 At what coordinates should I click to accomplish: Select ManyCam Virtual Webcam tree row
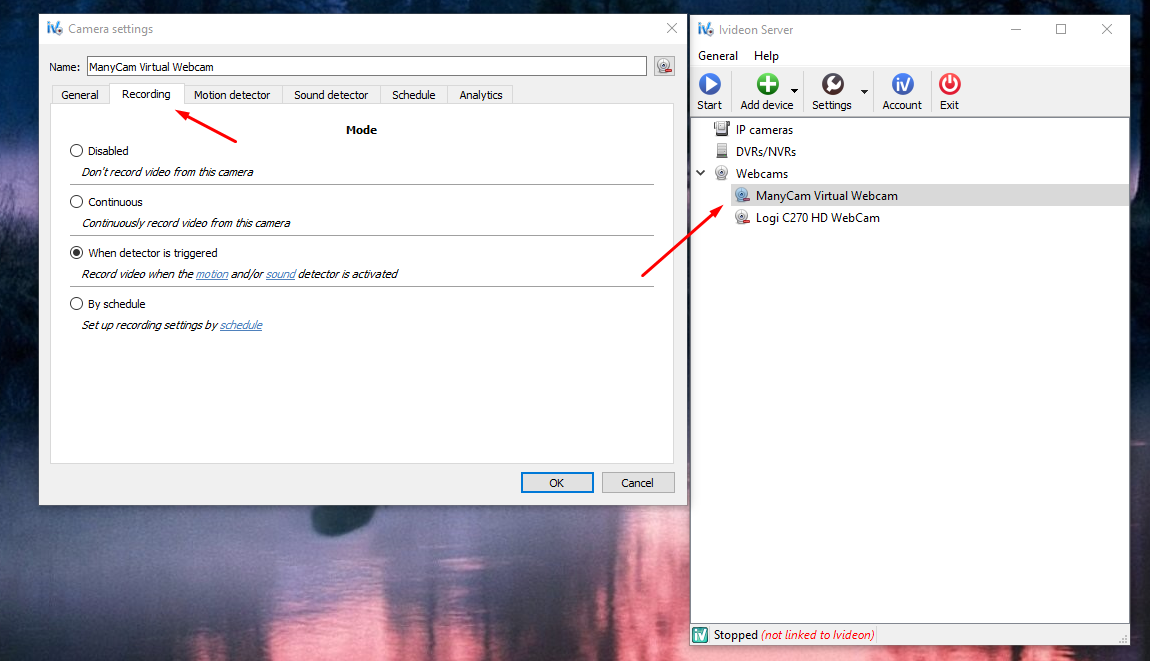pos(929,195)
